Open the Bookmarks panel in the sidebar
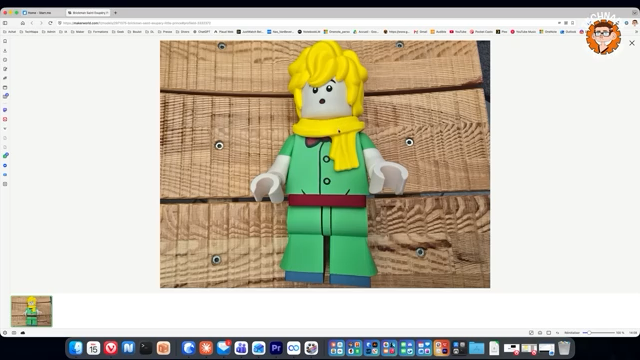The height and width of the screenshot is (360, 640). 5,41
